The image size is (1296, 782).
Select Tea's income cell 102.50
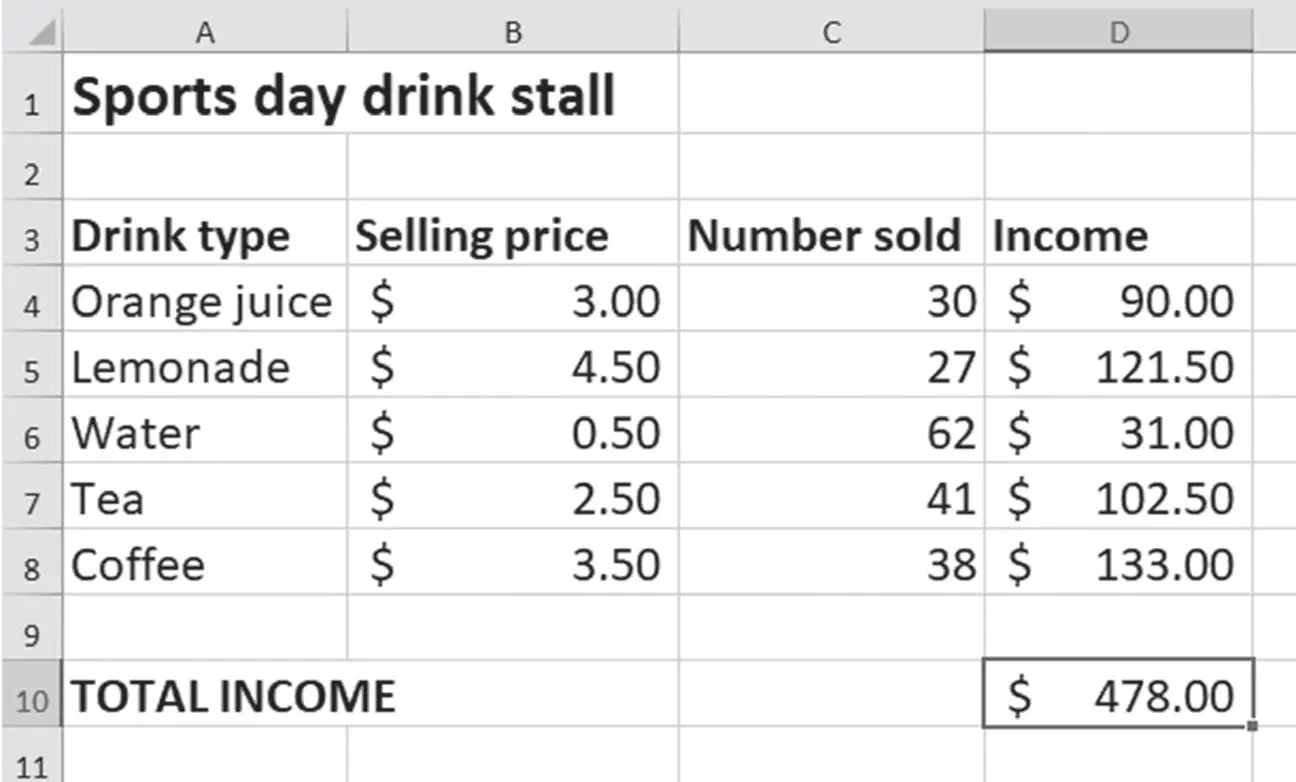pos(1118,499)
